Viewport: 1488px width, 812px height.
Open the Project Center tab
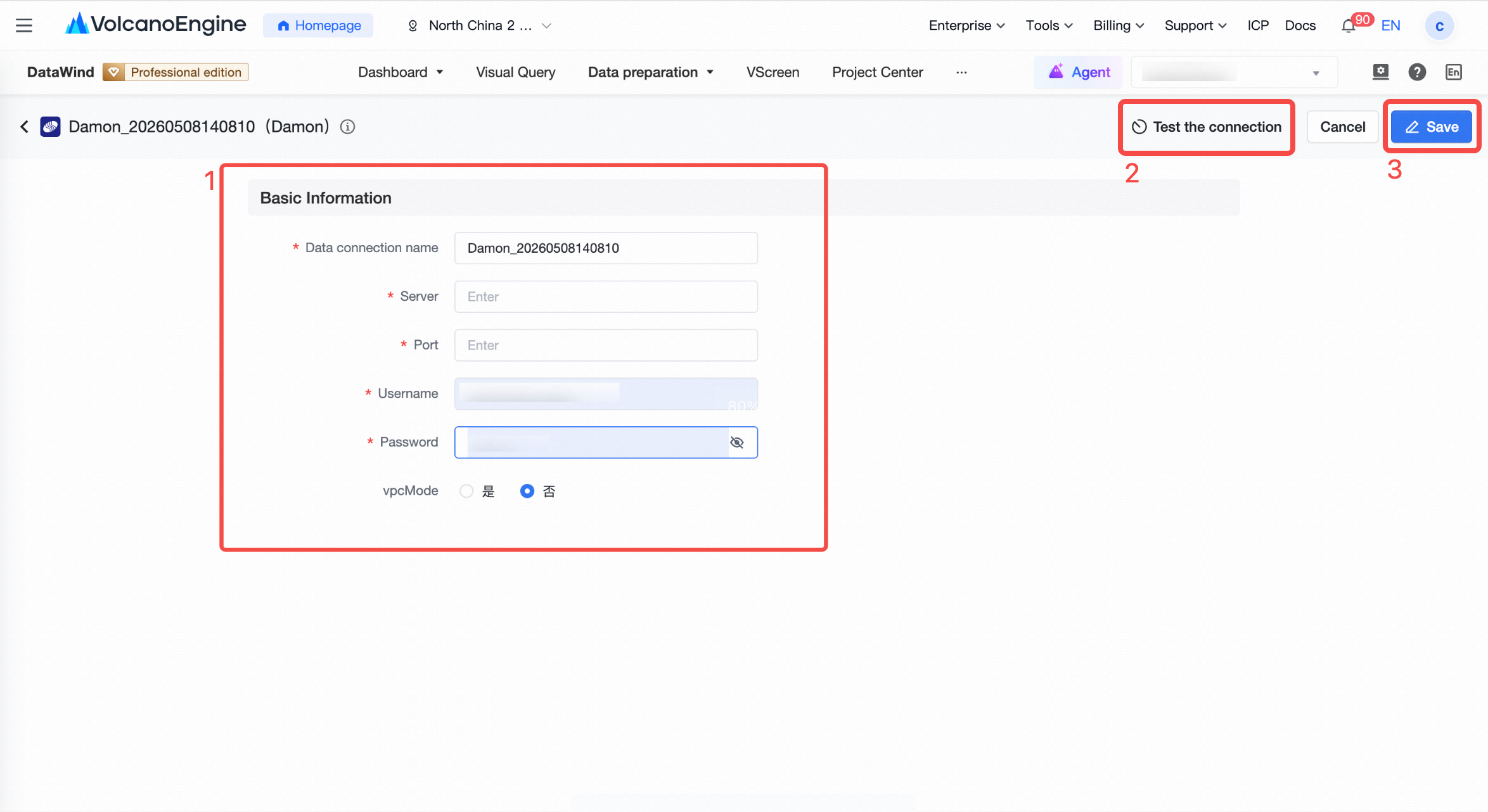877,72
